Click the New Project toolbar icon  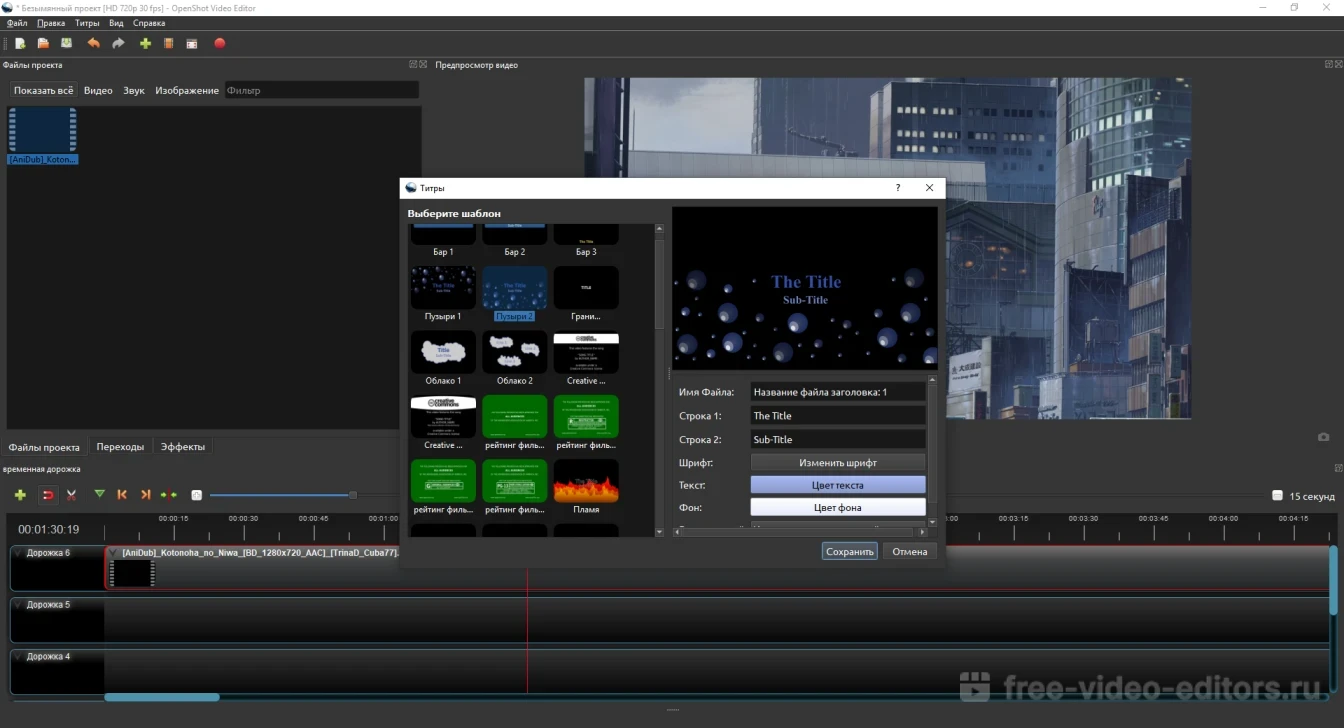(20, 44)
